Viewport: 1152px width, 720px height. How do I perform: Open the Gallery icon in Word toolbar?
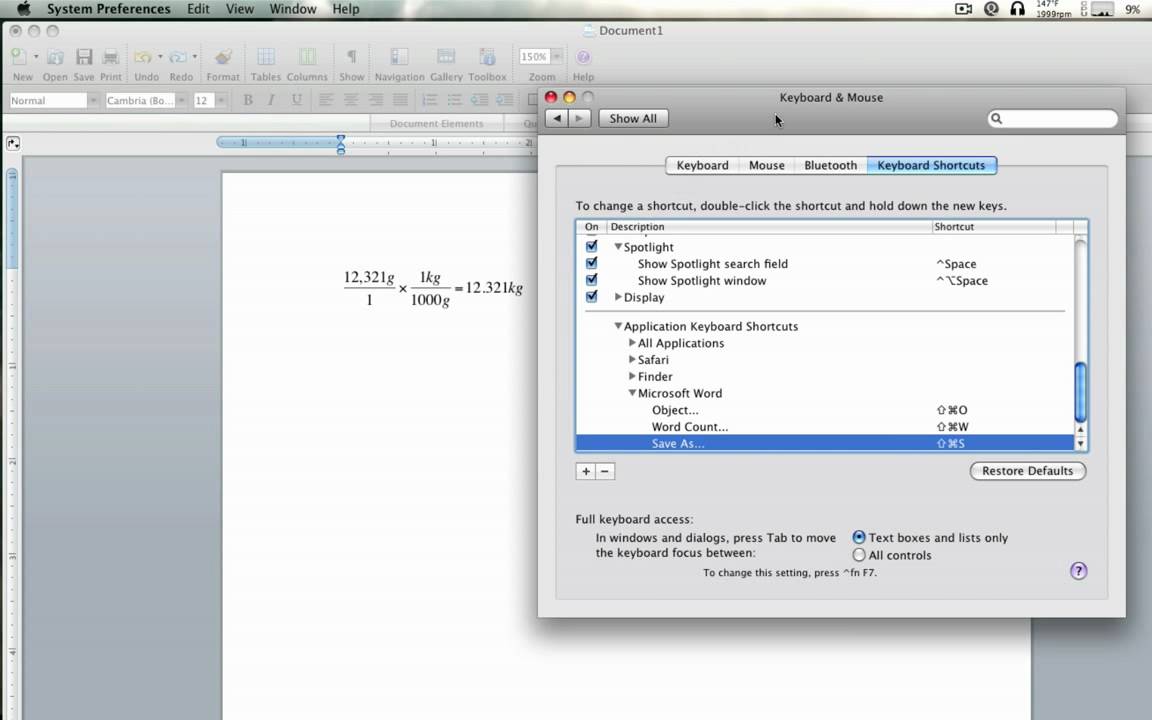tap(446, 57)
